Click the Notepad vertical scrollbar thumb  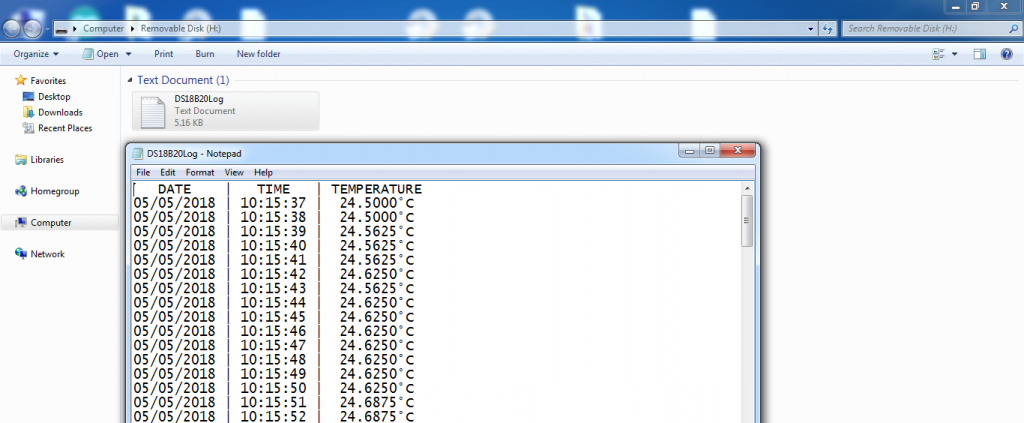pos(748,221)
